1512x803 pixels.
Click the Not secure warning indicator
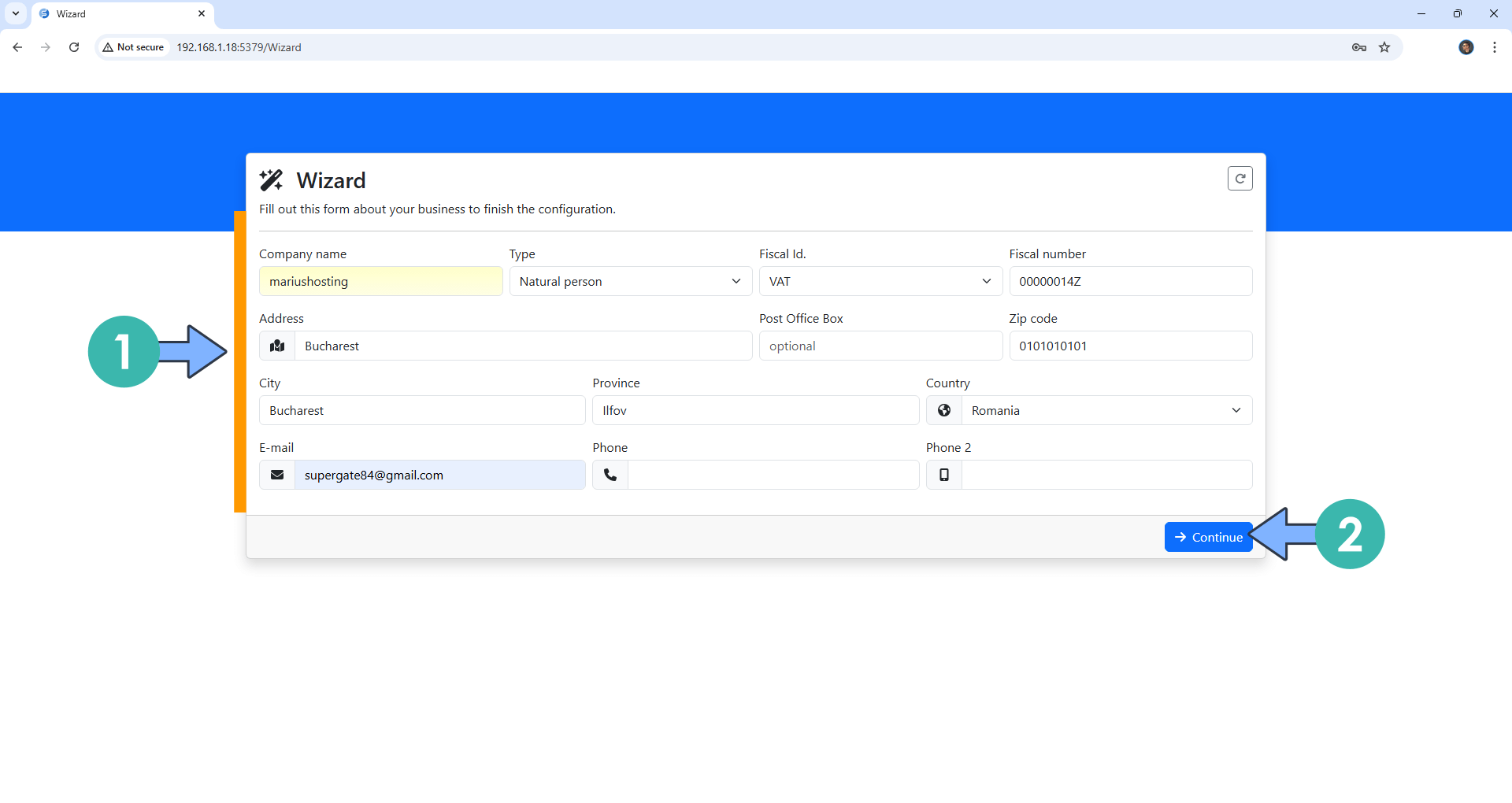pyautogui.click(x=132, y=46)
